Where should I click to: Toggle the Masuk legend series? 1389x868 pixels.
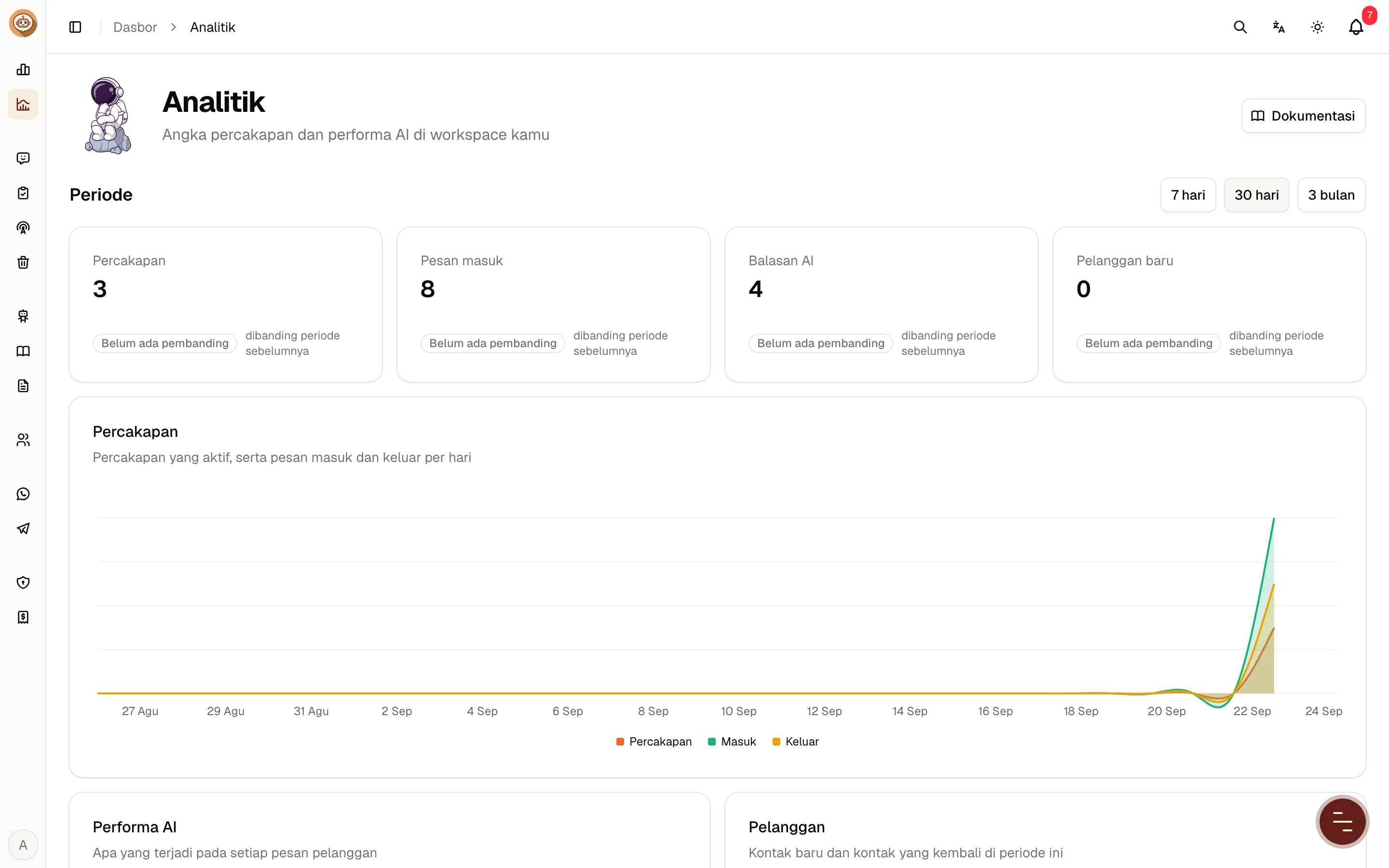click(732, 742)
